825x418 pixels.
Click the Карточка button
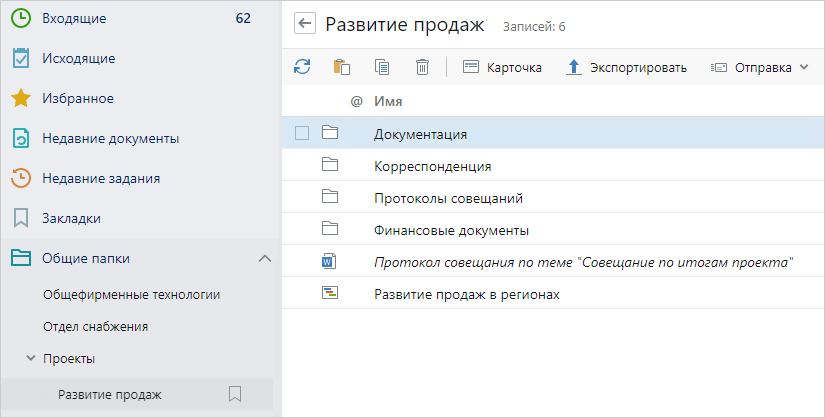[x=502, y=67]
